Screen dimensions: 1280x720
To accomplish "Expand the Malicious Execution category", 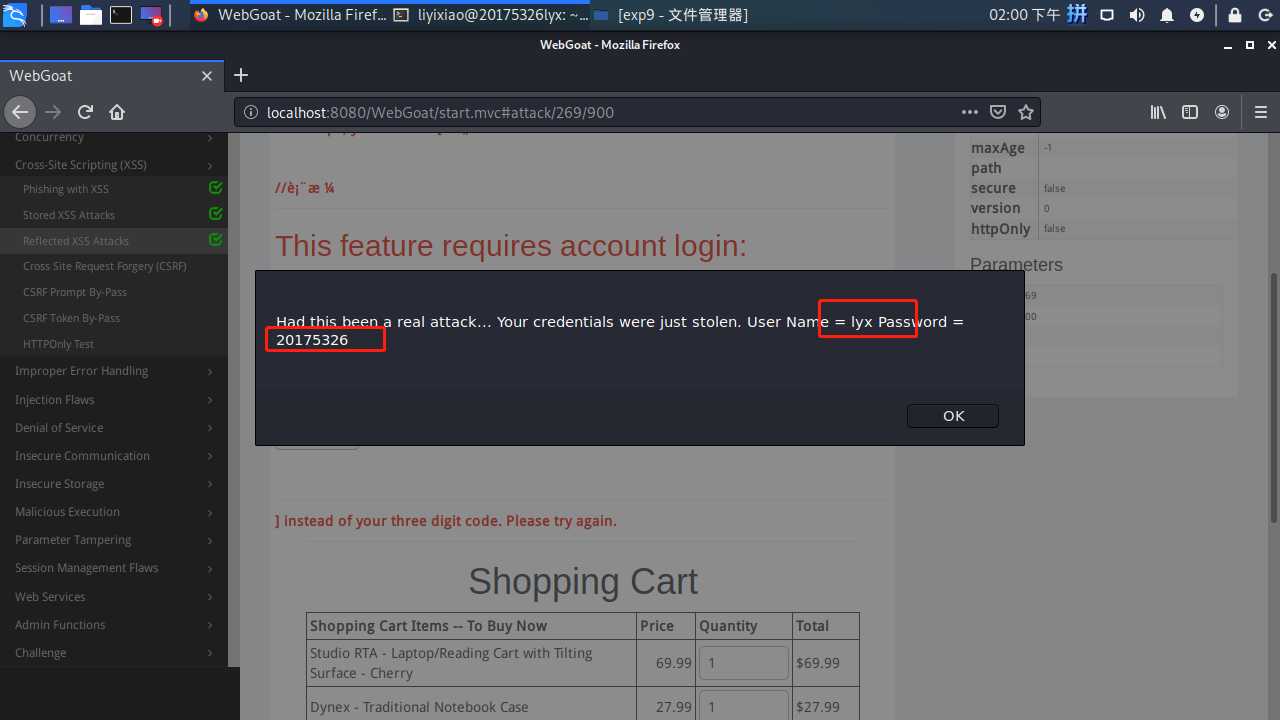I will (114, 511).
